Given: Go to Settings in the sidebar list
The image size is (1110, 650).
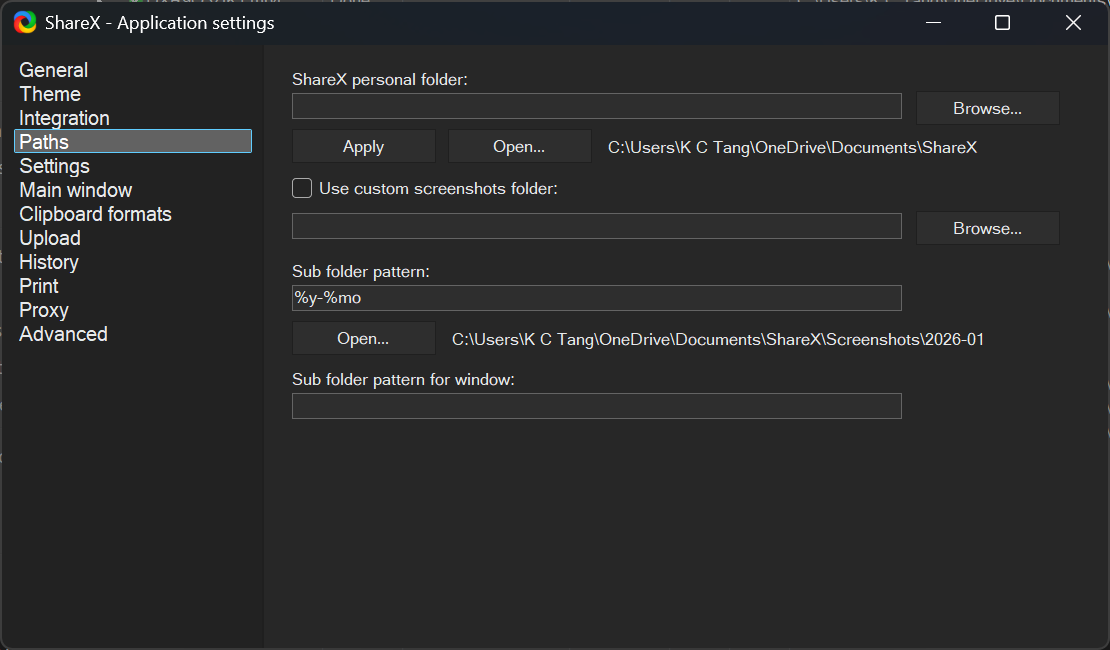Looking at the screenshot, I should pyautogui.click(x=55, y=166).
